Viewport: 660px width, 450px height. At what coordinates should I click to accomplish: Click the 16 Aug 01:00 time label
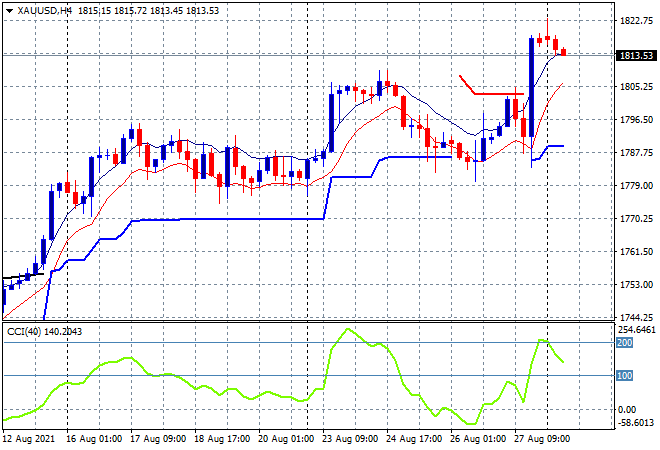pyautogui.click(x=94, y=439)
